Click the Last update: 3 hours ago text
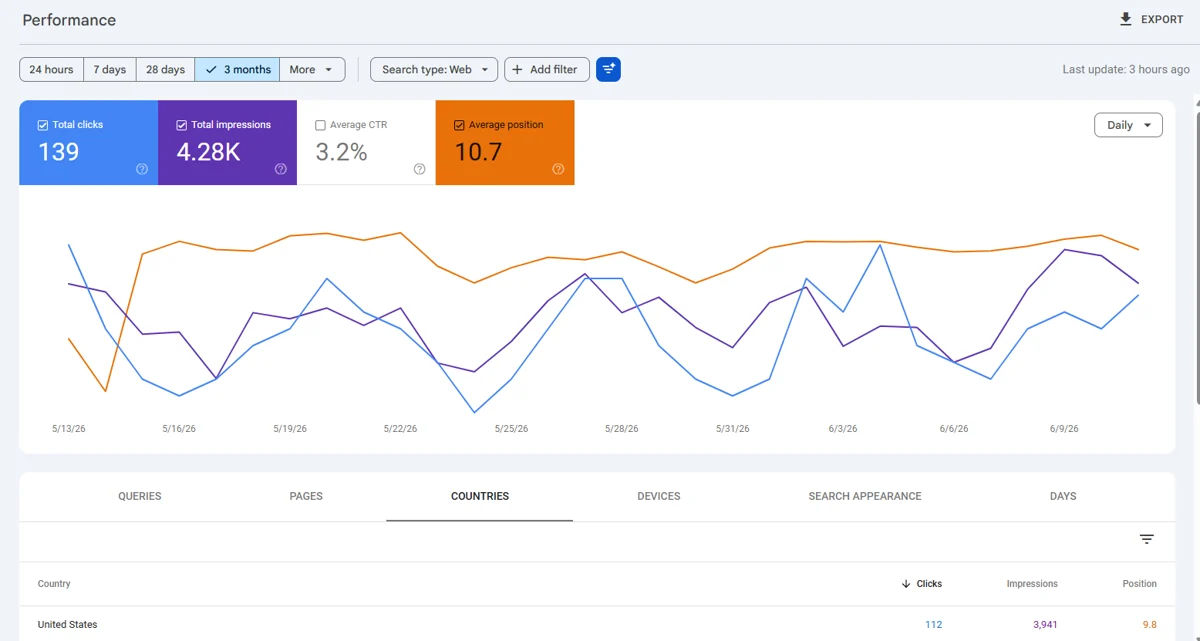This screenshot has height=641, width=1200. coord(1126,69)
